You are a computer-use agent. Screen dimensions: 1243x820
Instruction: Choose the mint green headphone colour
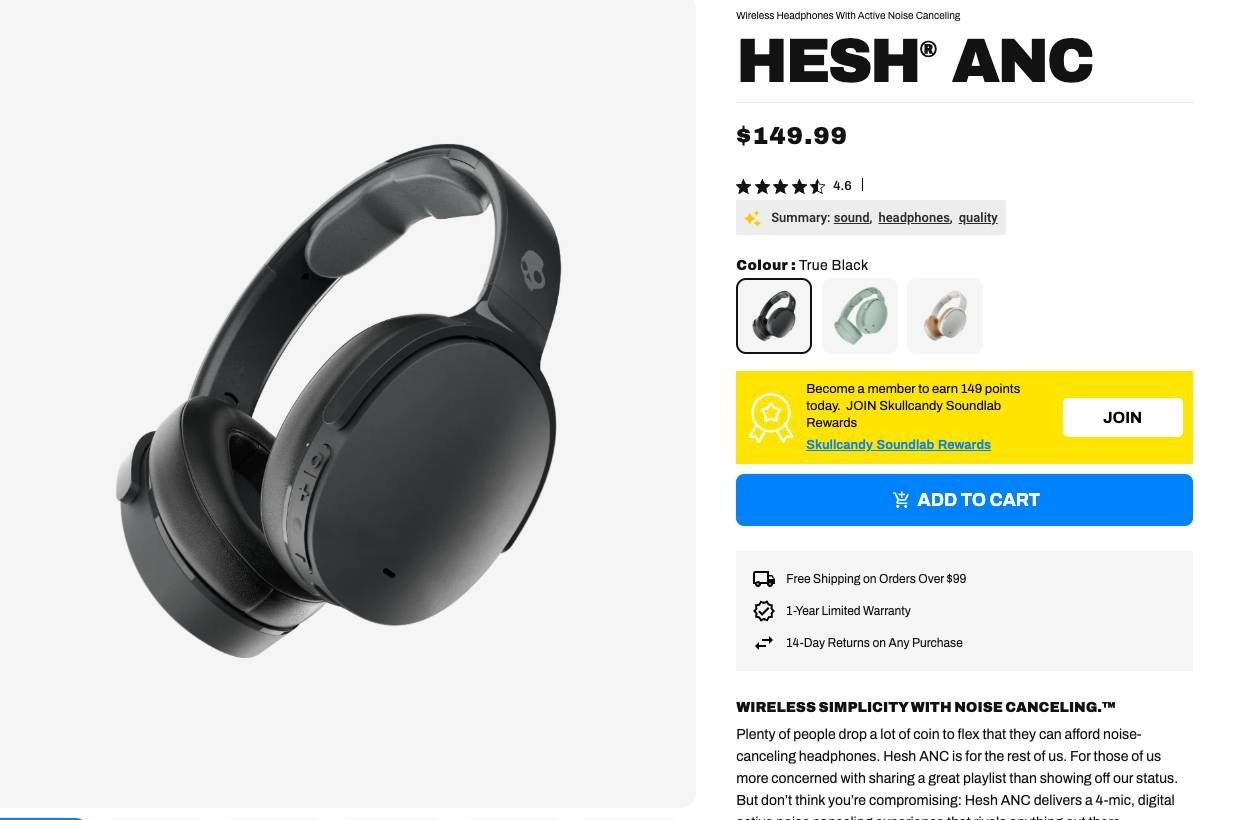click(860, 316)
